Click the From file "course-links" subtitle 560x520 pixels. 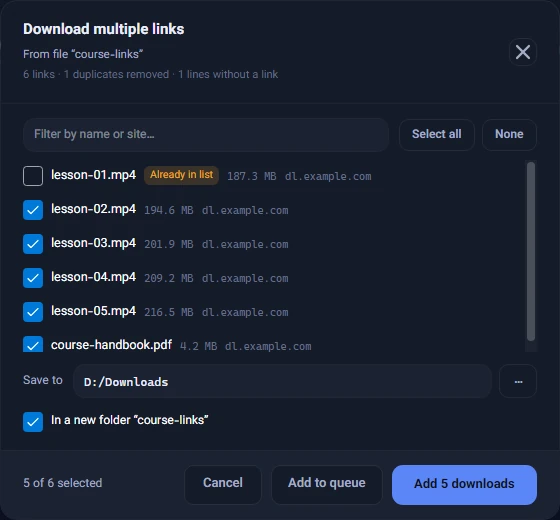coord(83,54)
